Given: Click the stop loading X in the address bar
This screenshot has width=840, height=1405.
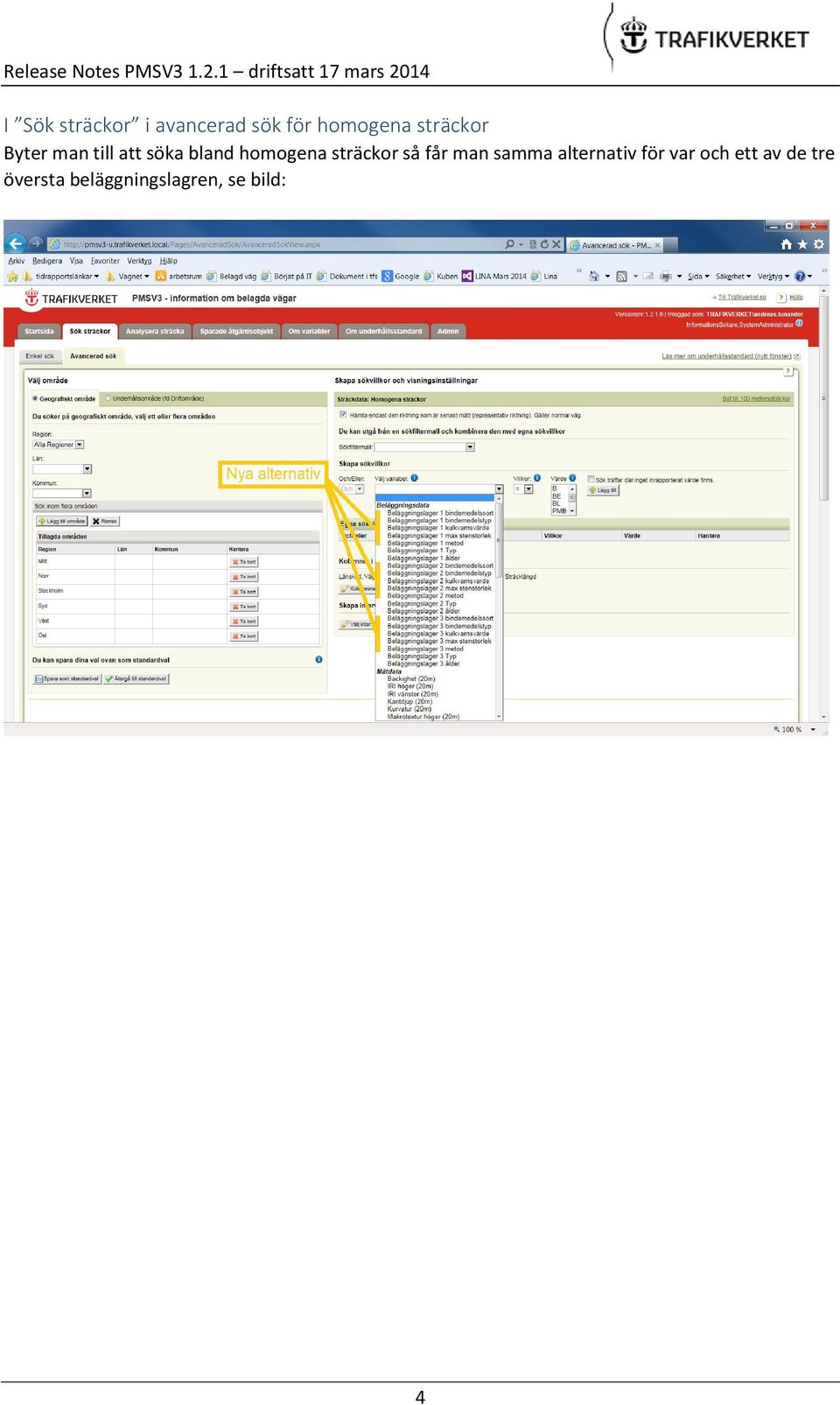Looking at the screenshot, I should click(x=556, y=244).
